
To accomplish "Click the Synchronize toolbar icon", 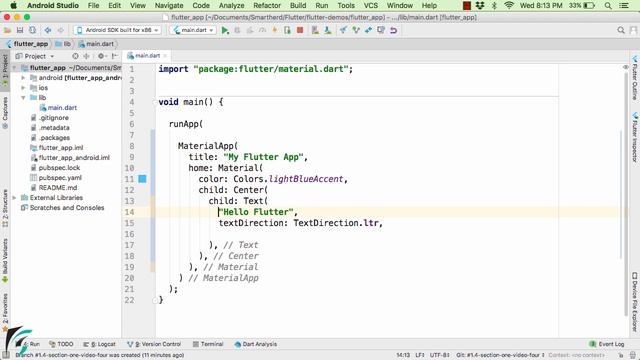I will coord(33,30).
